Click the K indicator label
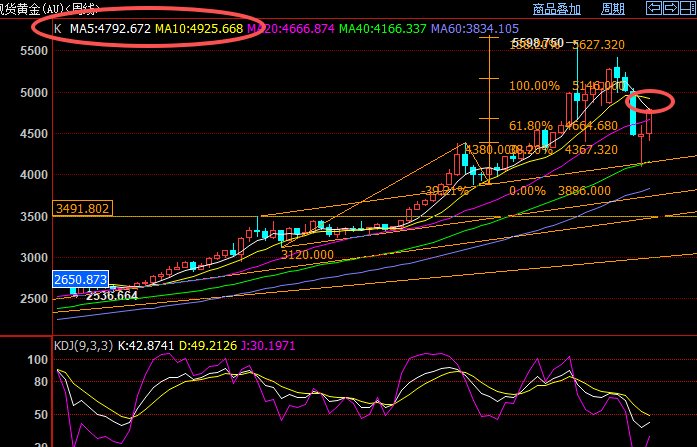This screenshot has width=697, height=447. tap(57, 29)
